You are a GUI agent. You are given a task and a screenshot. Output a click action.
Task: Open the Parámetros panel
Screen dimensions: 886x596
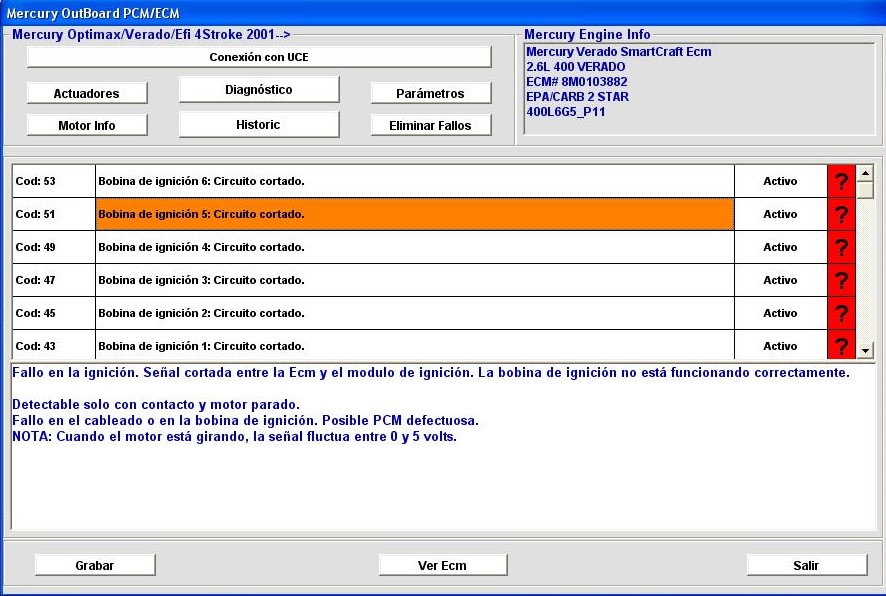pos(430,93)
